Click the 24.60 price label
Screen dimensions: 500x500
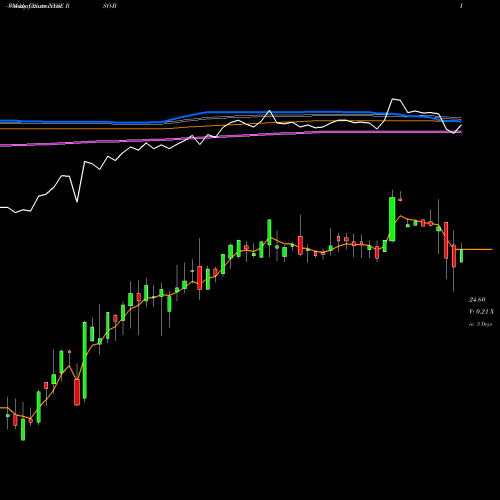click(477, 300)
